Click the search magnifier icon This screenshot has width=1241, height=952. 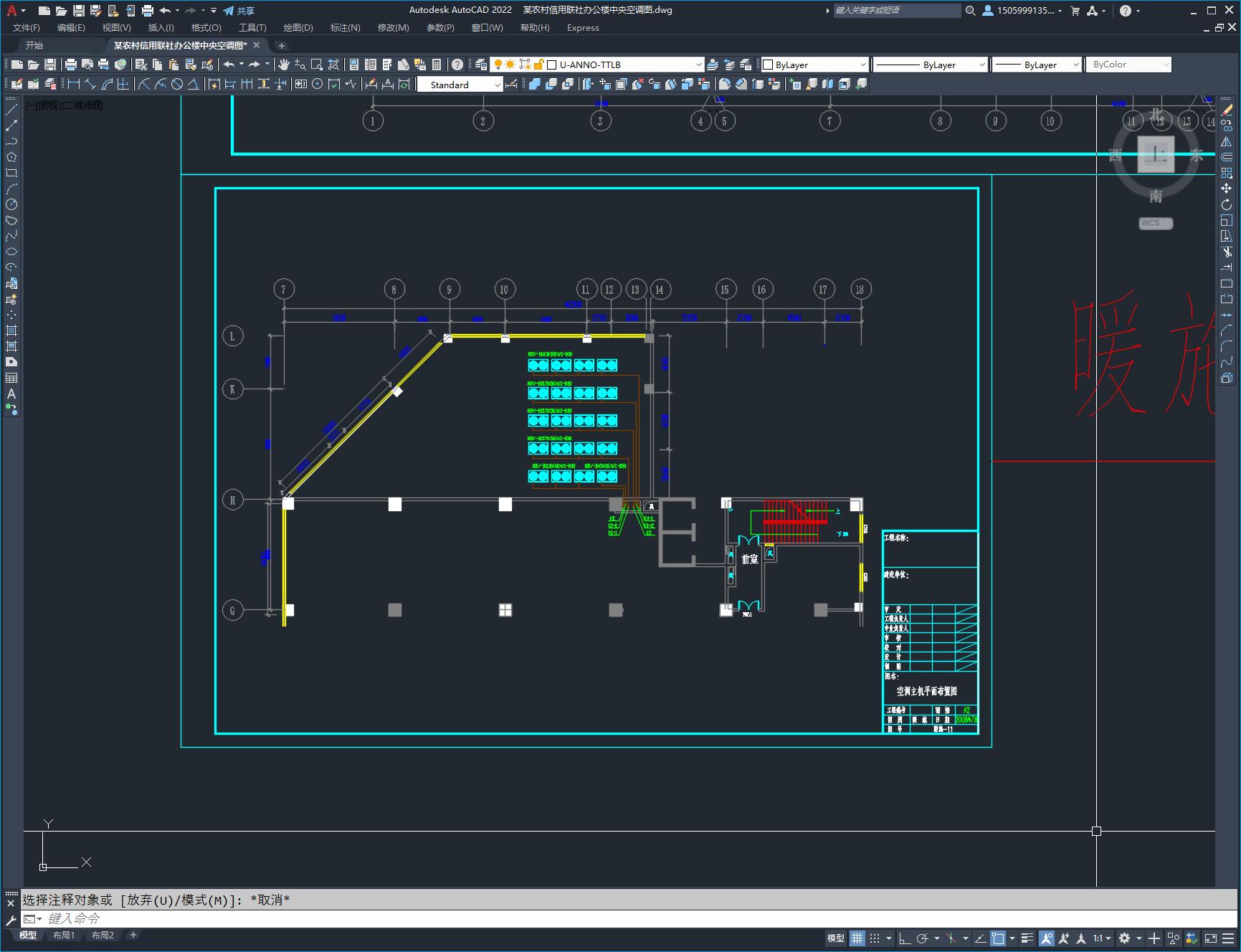(x=971, y=11)
